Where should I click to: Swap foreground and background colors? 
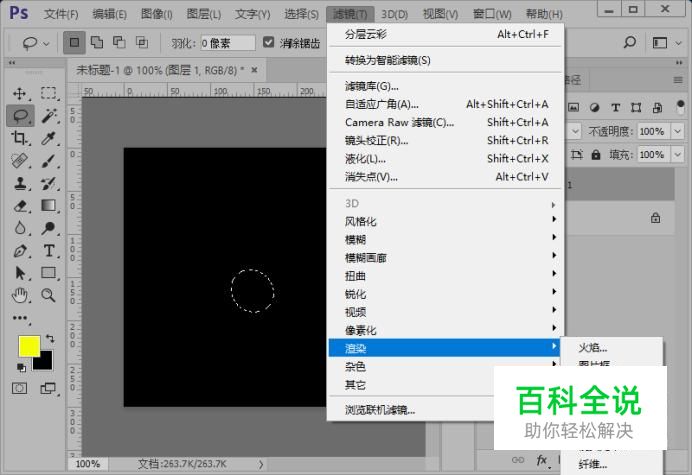point(50,339)
